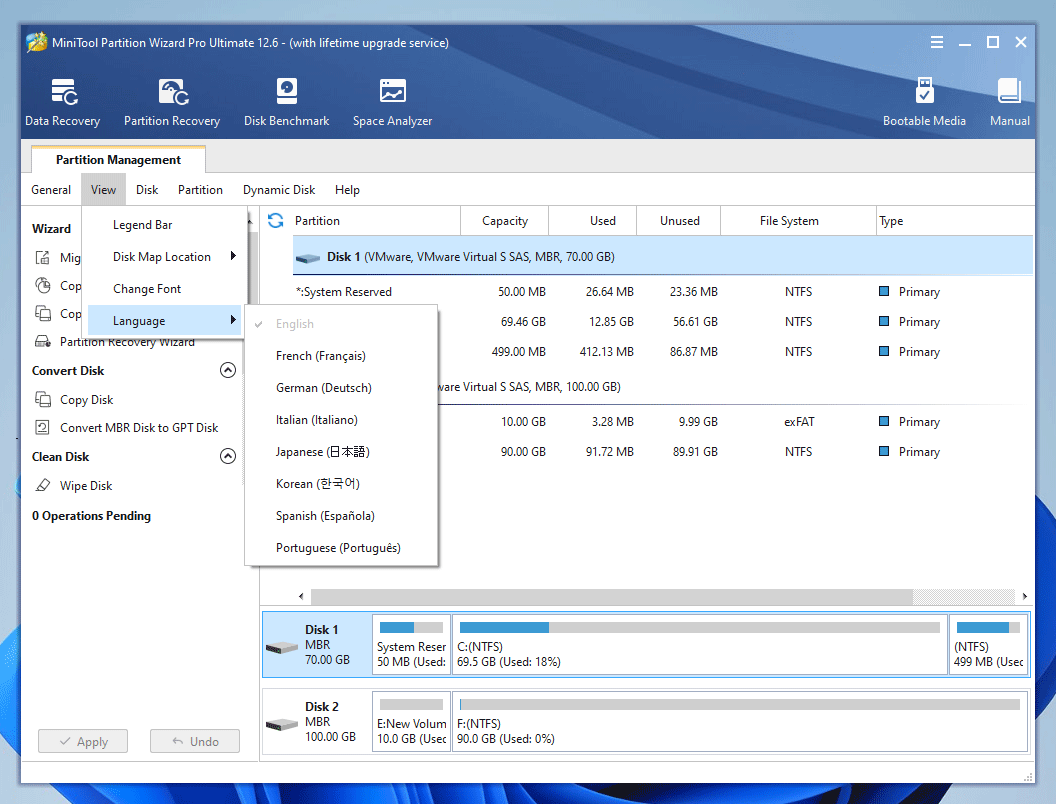This screenshot has height=804, width=1056.
Task: Click Disk 2 drive icon in disk map
Action: point(282,725)
